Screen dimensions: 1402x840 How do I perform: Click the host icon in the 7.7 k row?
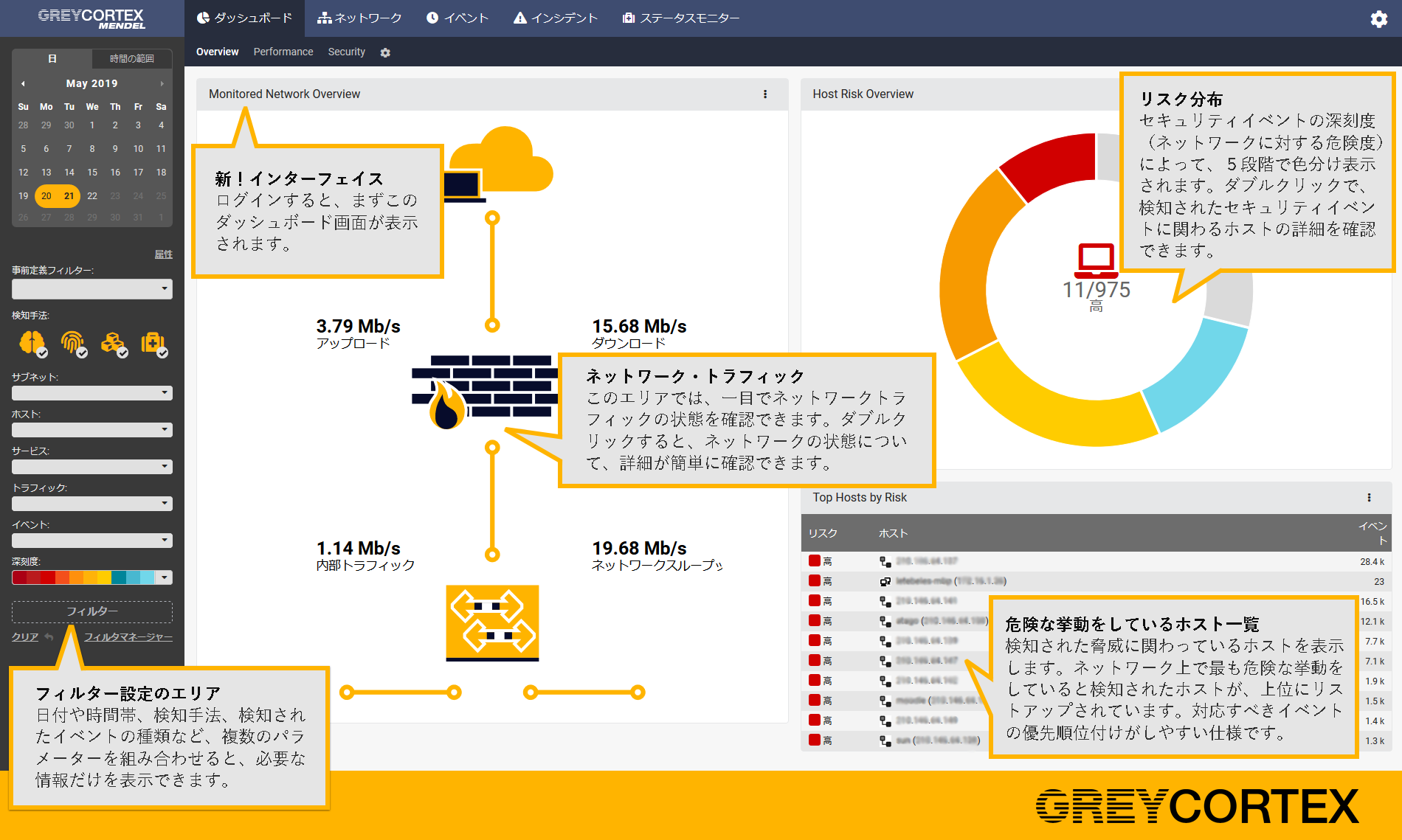(x=885, y=642)
